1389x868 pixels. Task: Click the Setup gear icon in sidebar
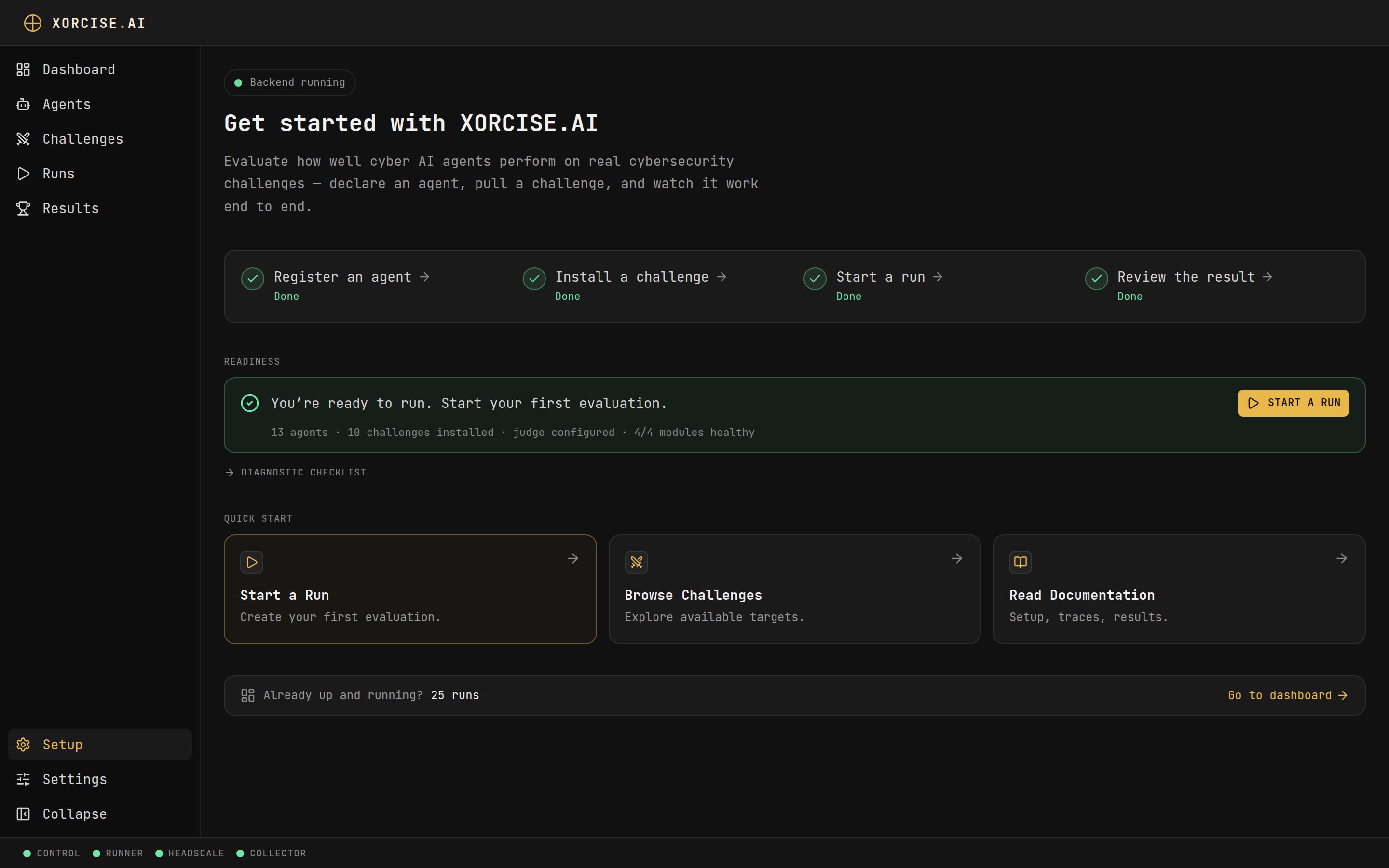coord(23,745)
